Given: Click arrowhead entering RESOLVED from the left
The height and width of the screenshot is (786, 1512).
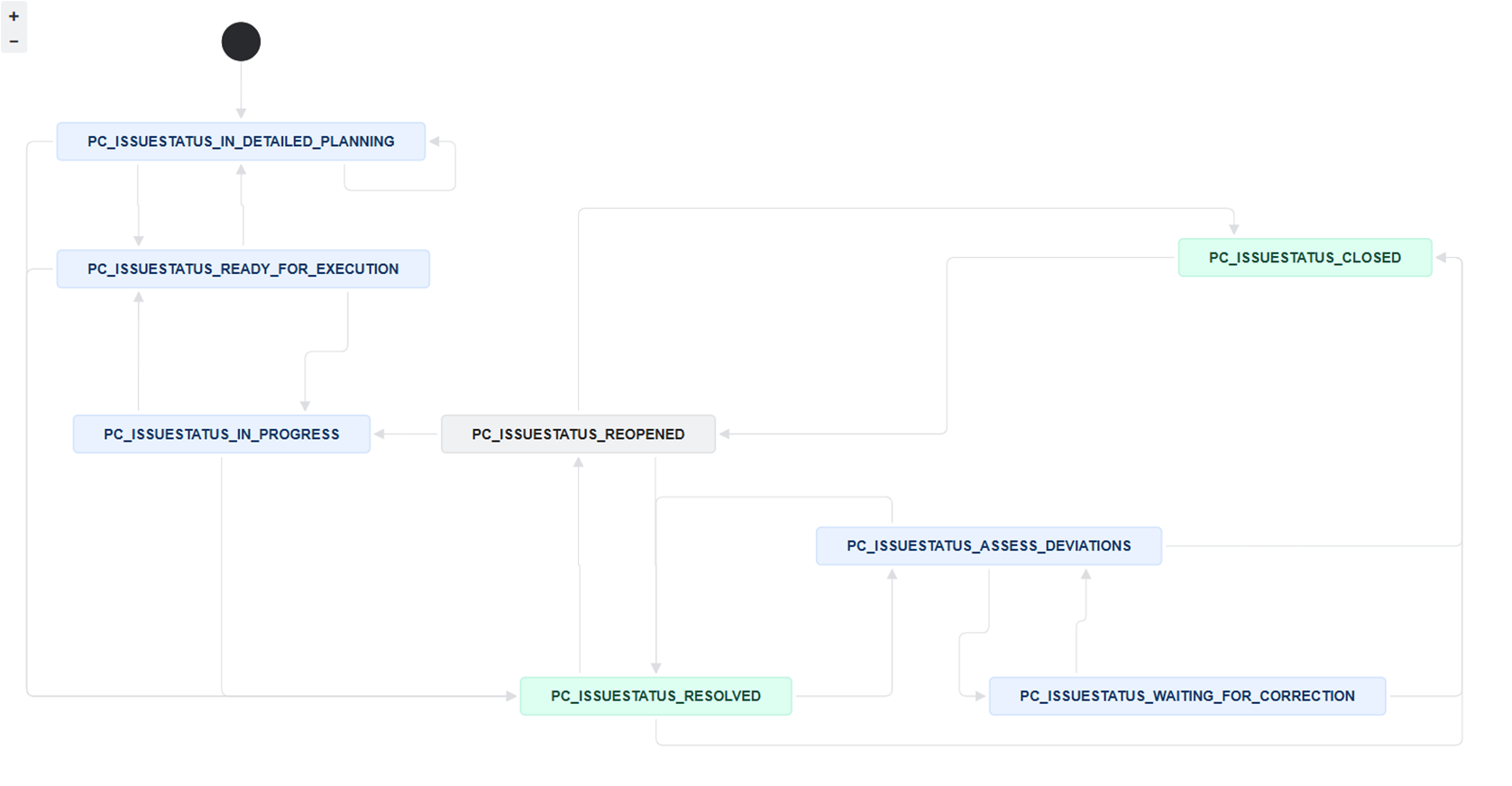Looking at the screenshot, I should click(x=511, y=696).
